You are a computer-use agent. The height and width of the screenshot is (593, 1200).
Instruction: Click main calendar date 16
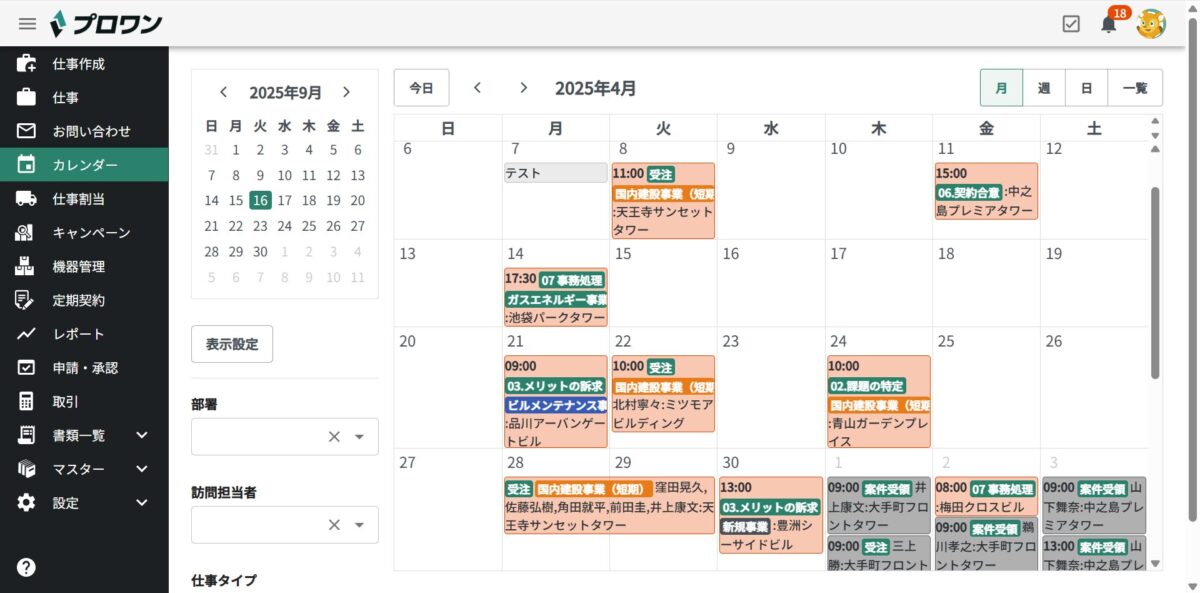(x=731, y=254)
